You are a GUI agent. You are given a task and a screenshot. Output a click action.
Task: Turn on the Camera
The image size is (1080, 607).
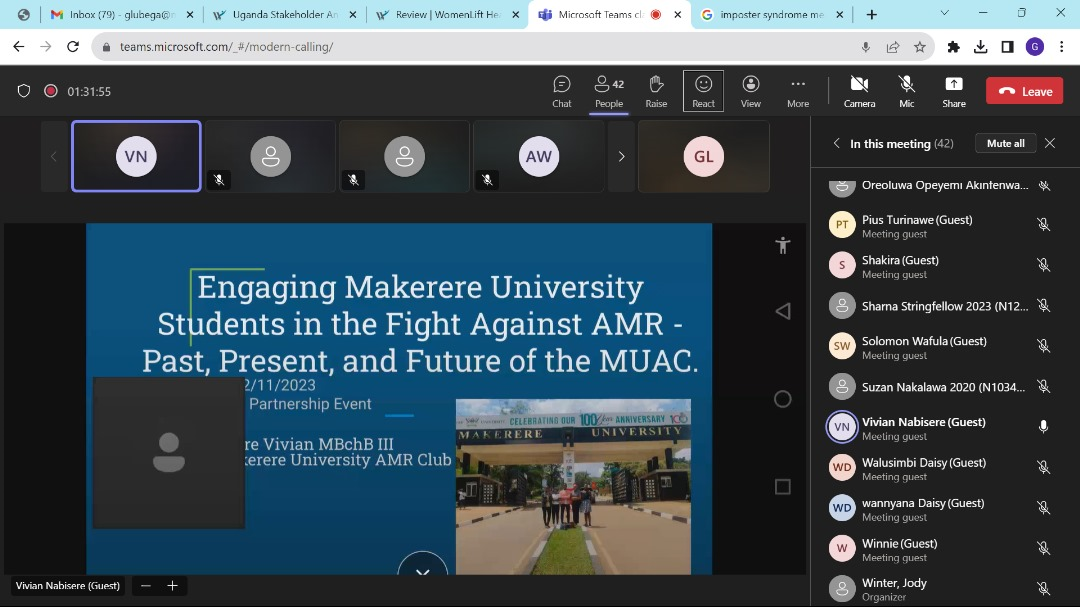coord(860,91)
